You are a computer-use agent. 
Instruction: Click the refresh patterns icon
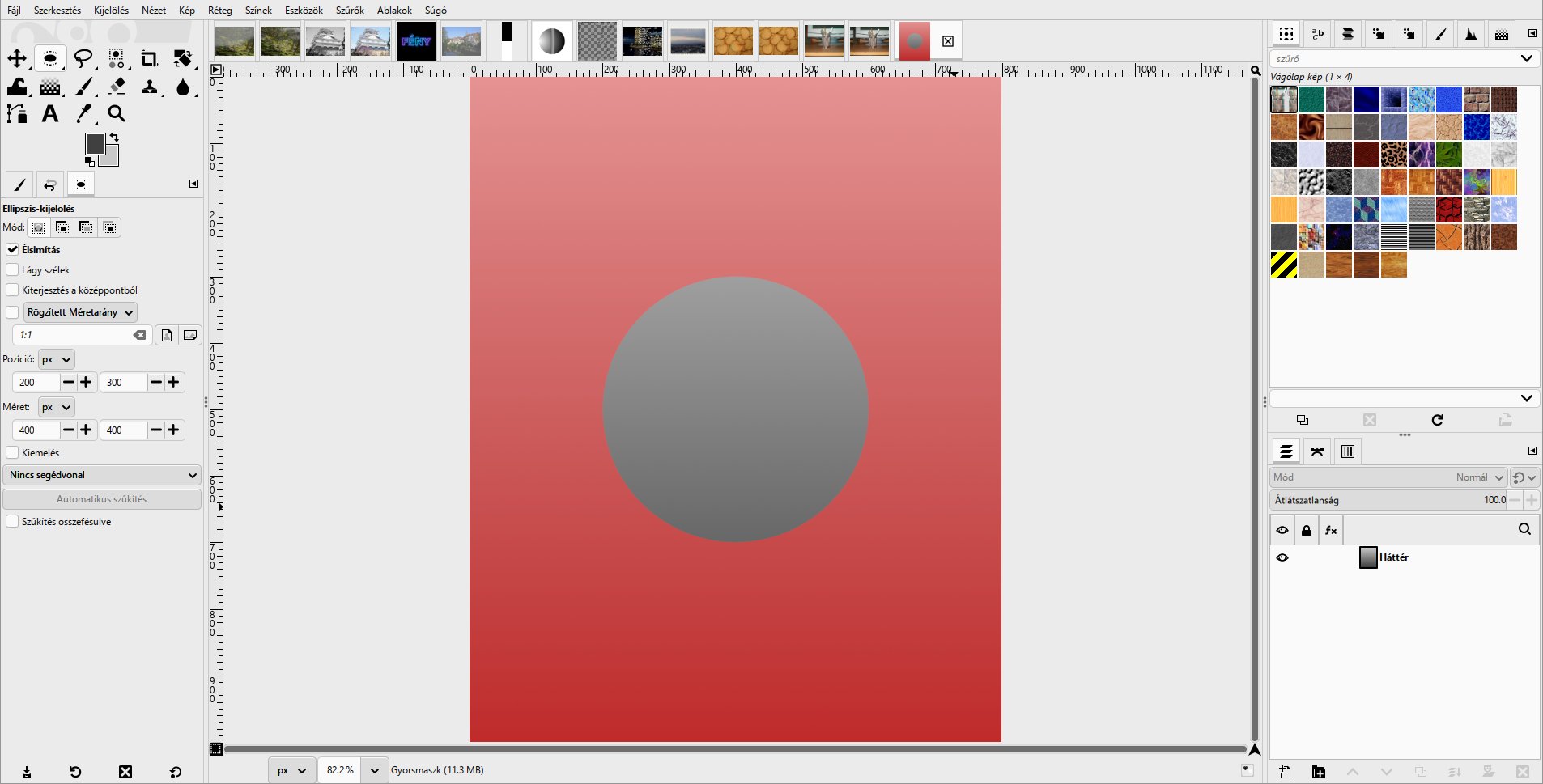click(1437, 420)
